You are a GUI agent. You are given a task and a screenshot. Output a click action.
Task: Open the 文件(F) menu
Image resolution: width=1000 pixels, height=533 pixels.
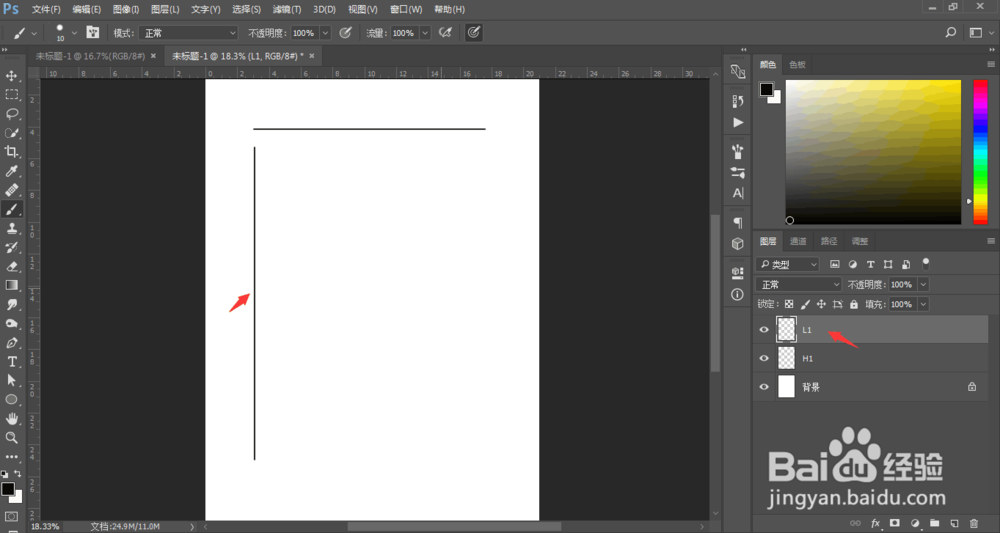click(x=46, y=10)
